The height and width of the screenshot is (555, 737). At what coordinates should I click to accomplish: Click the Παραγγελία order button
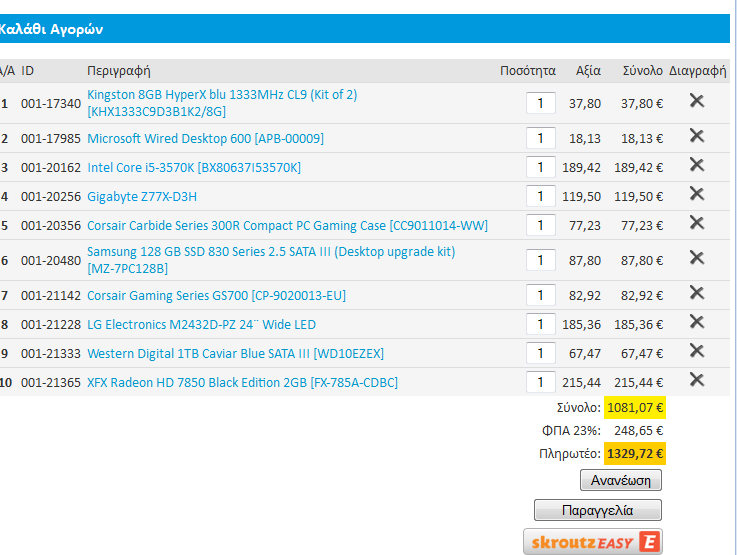click(597, 510)
